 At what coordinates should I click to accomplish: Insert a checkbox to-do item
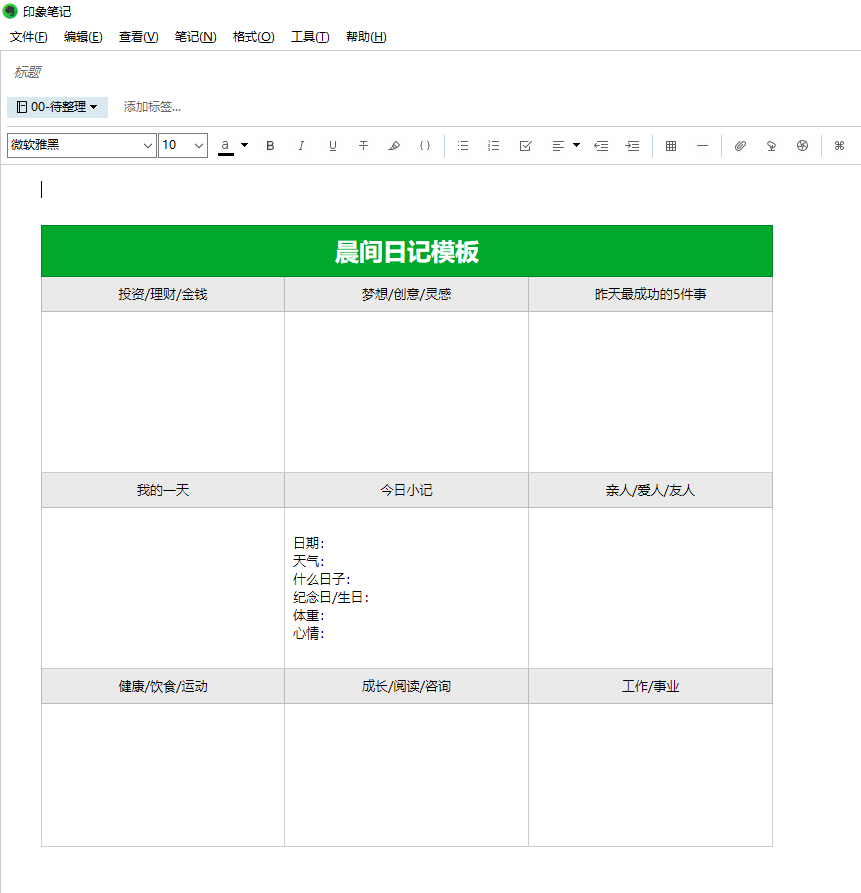point(525,146)
